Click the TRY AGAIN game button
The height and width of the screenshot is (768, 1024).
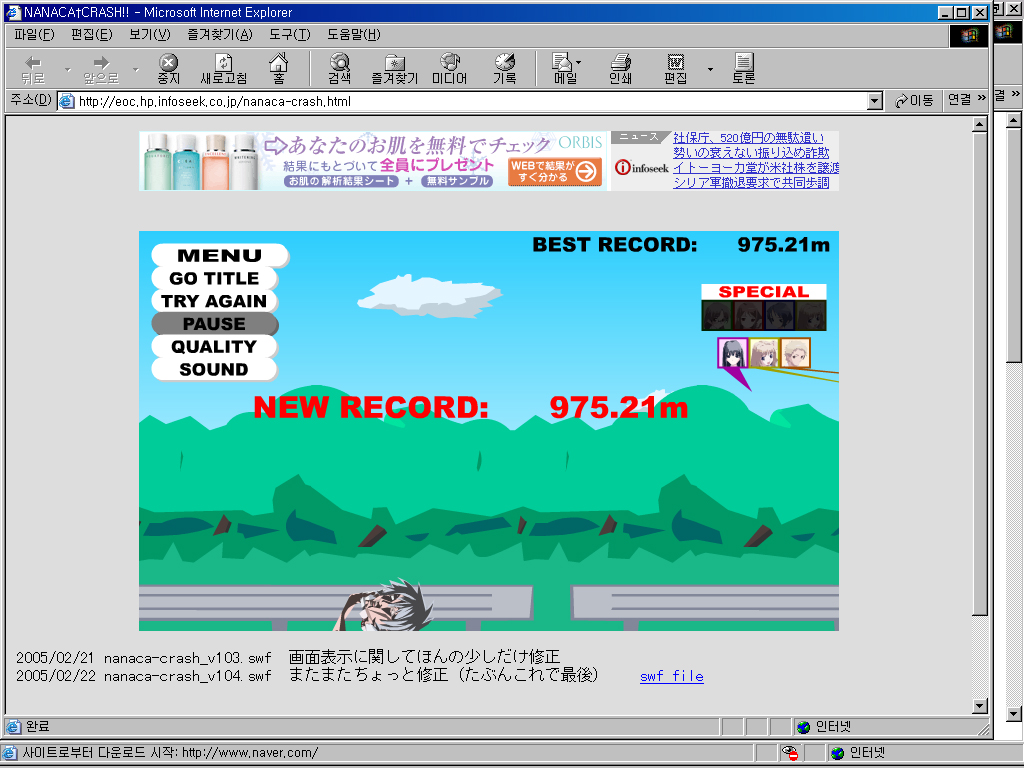[x=214, y=301]
